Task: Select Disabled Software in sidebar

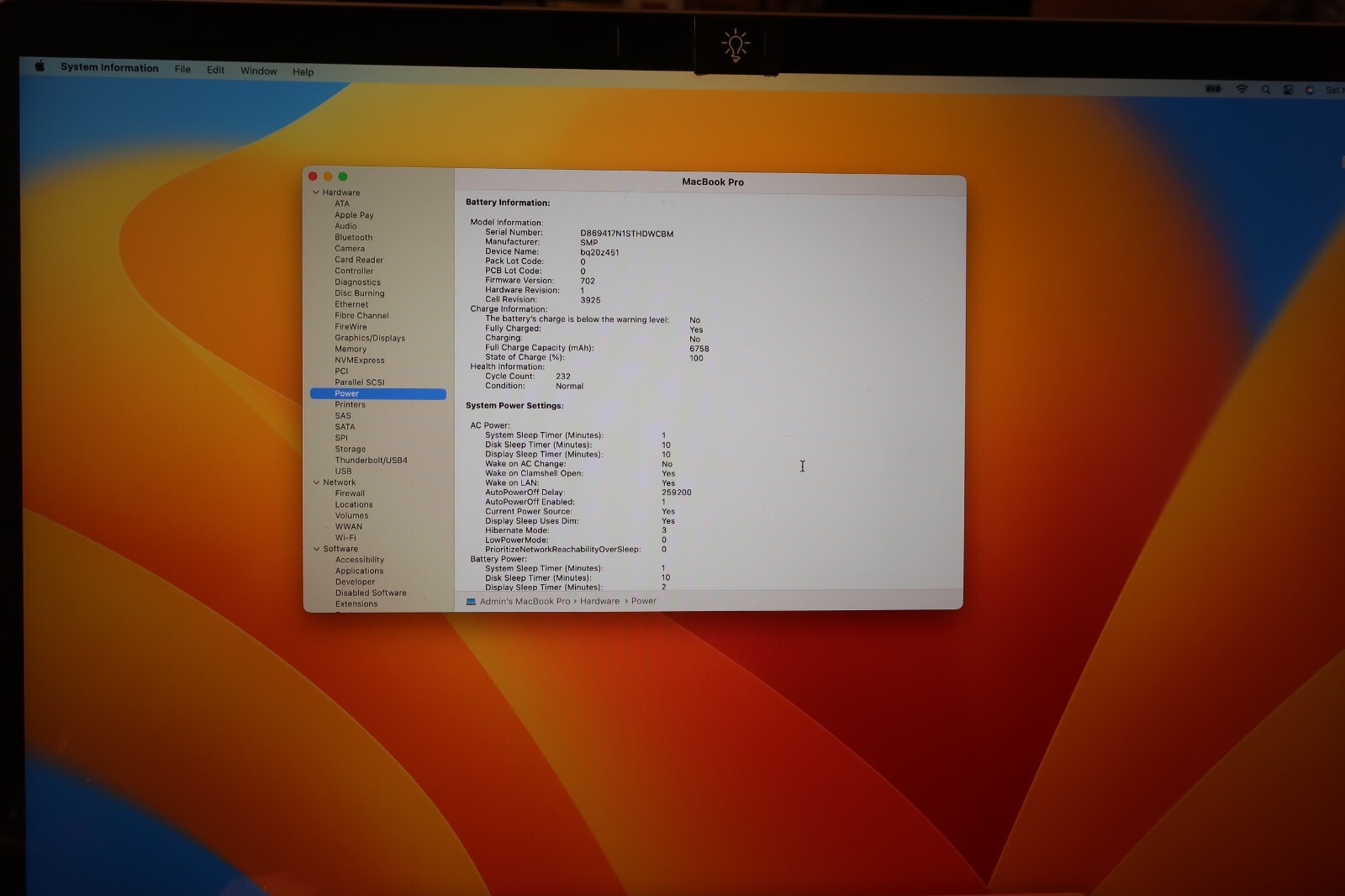Action: point(371,593)
